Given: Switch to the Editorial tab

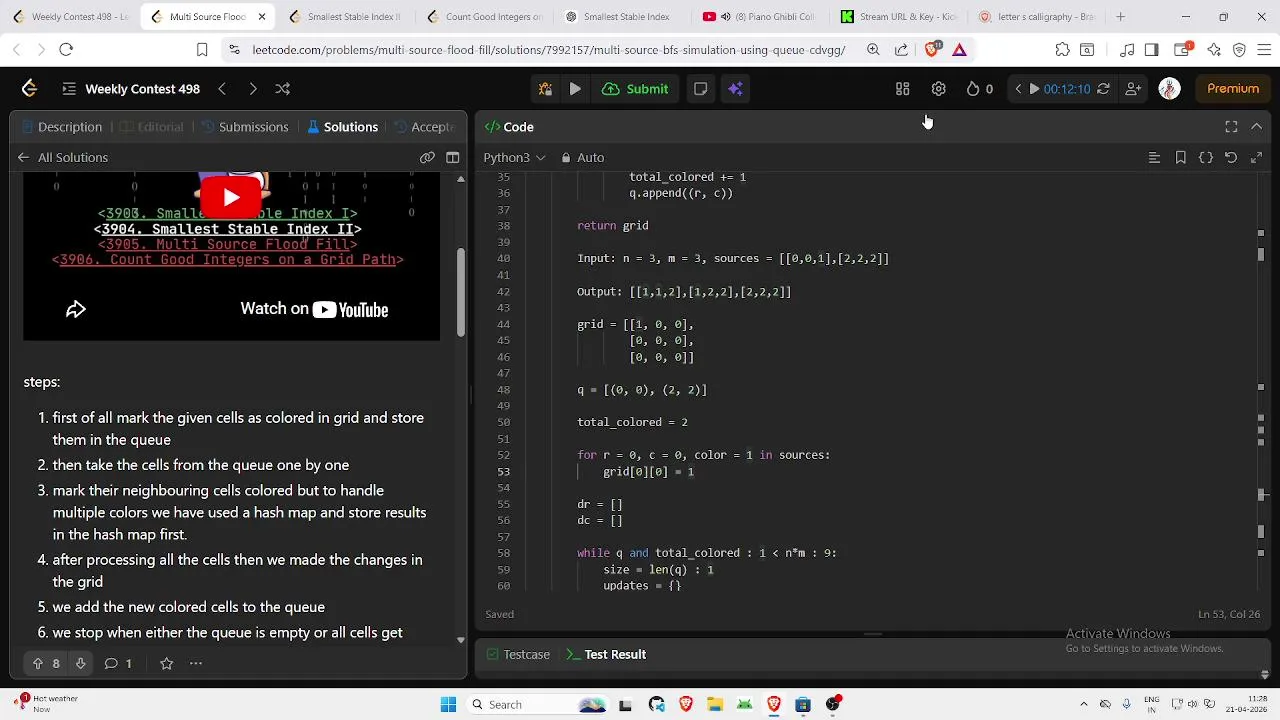Looking at the screenshot, I should pos(151,127).
